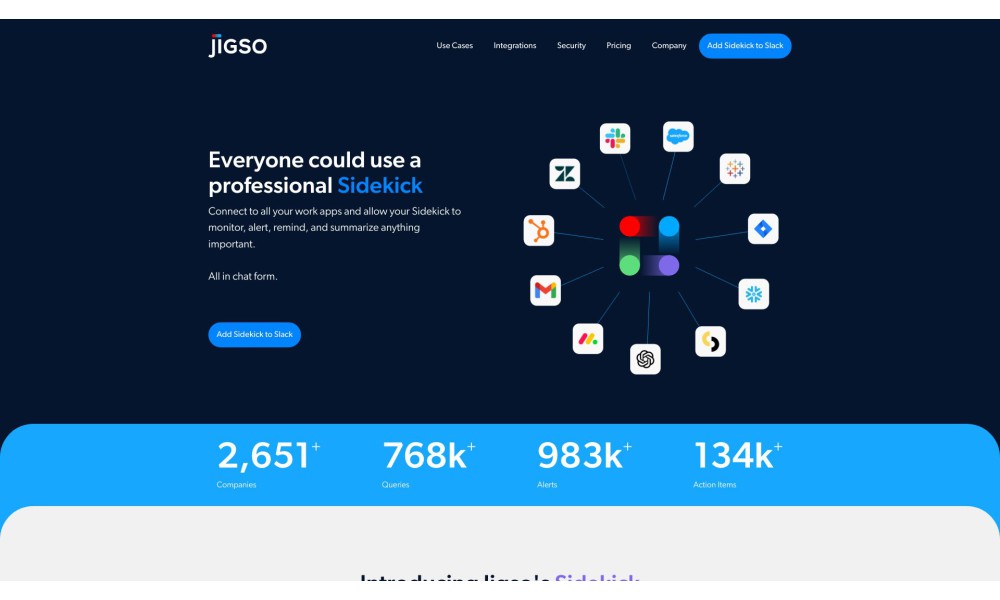Click the Jira diamond icon
1000x600 pixels.
coord(763,229)
